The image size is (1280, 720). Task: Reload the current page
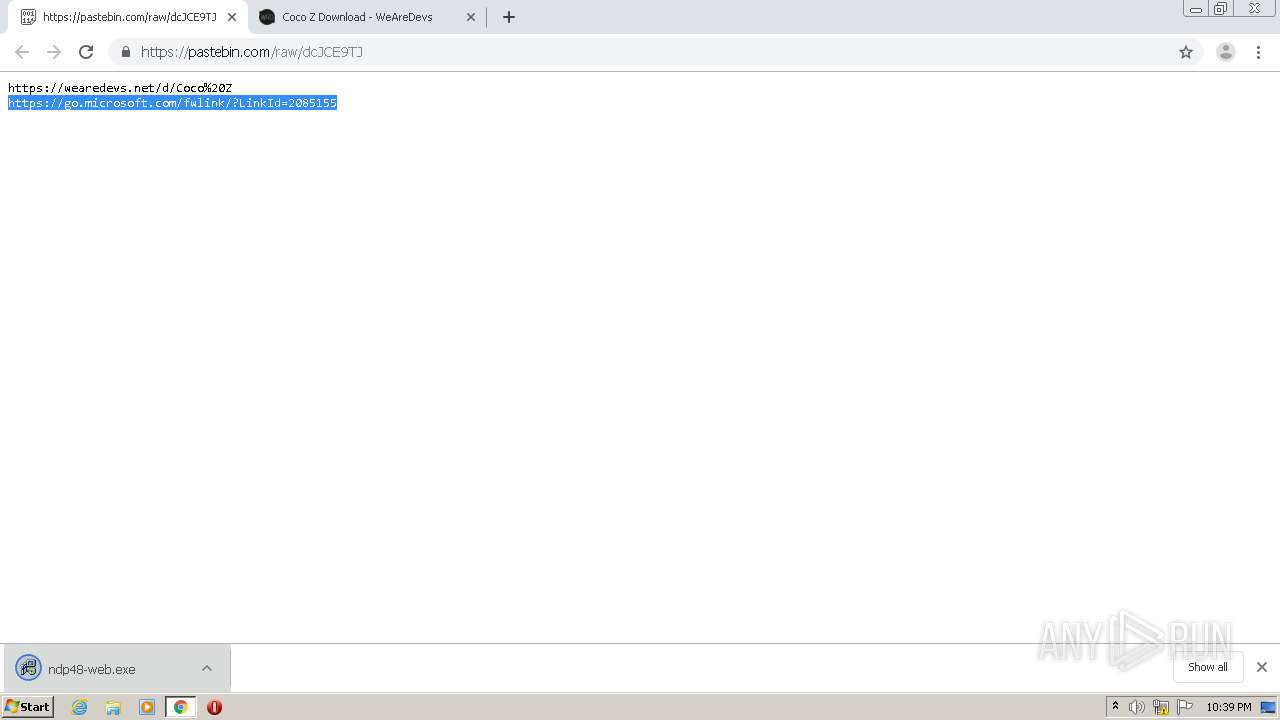coord(86,52)
